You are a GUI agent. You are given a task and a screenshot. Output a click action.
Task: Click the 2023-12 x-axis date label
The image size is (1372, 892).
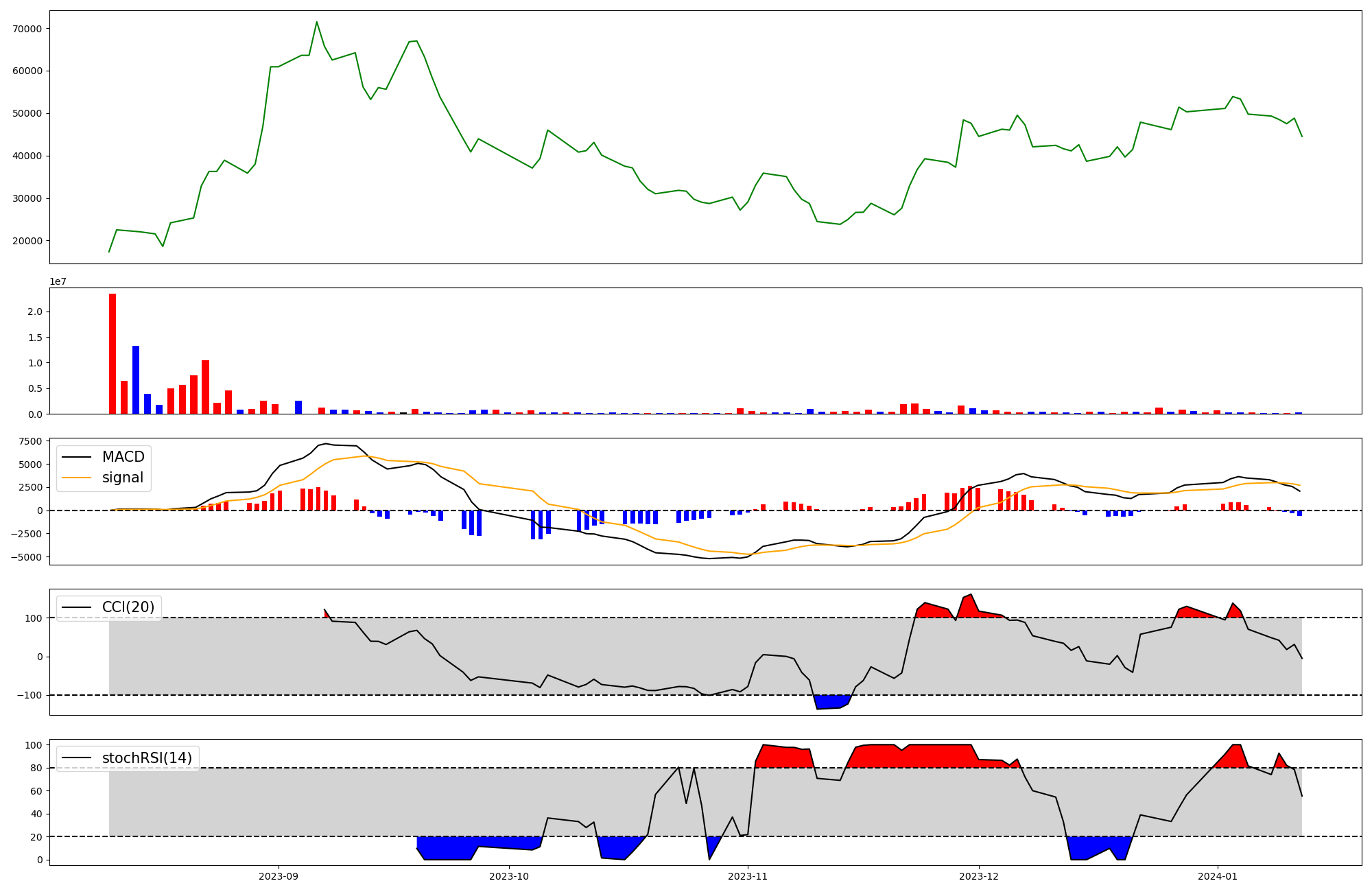978,876
